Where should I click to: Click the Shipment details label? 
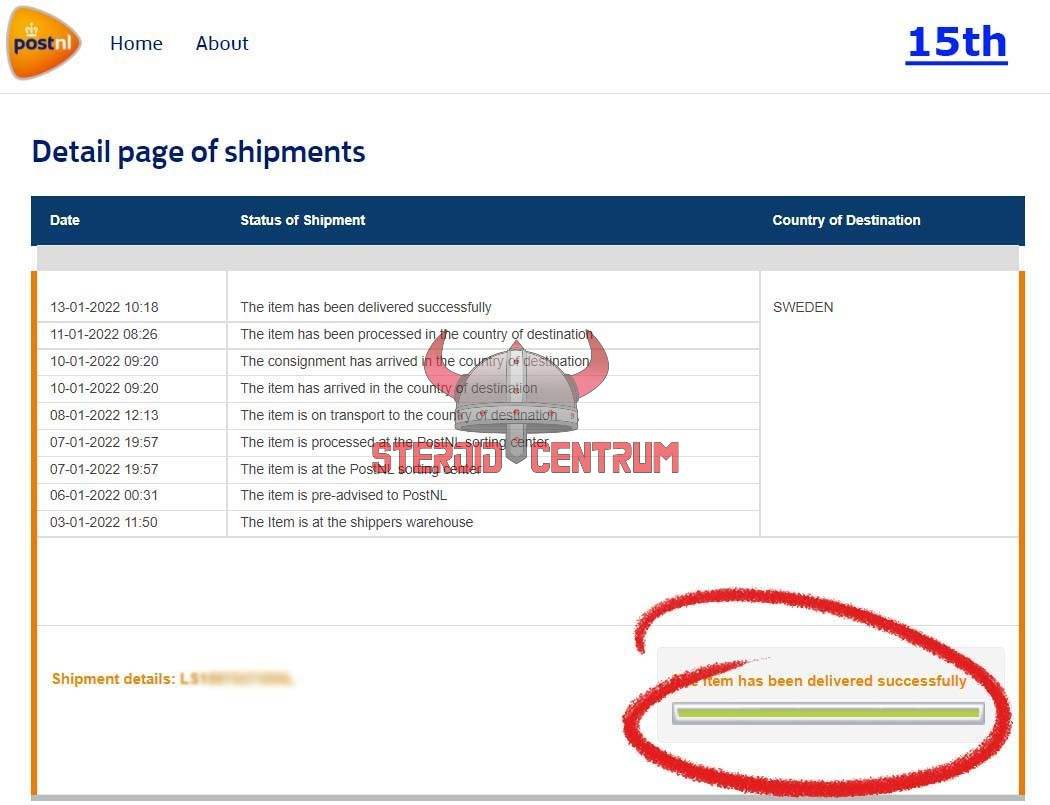(114, 679)
